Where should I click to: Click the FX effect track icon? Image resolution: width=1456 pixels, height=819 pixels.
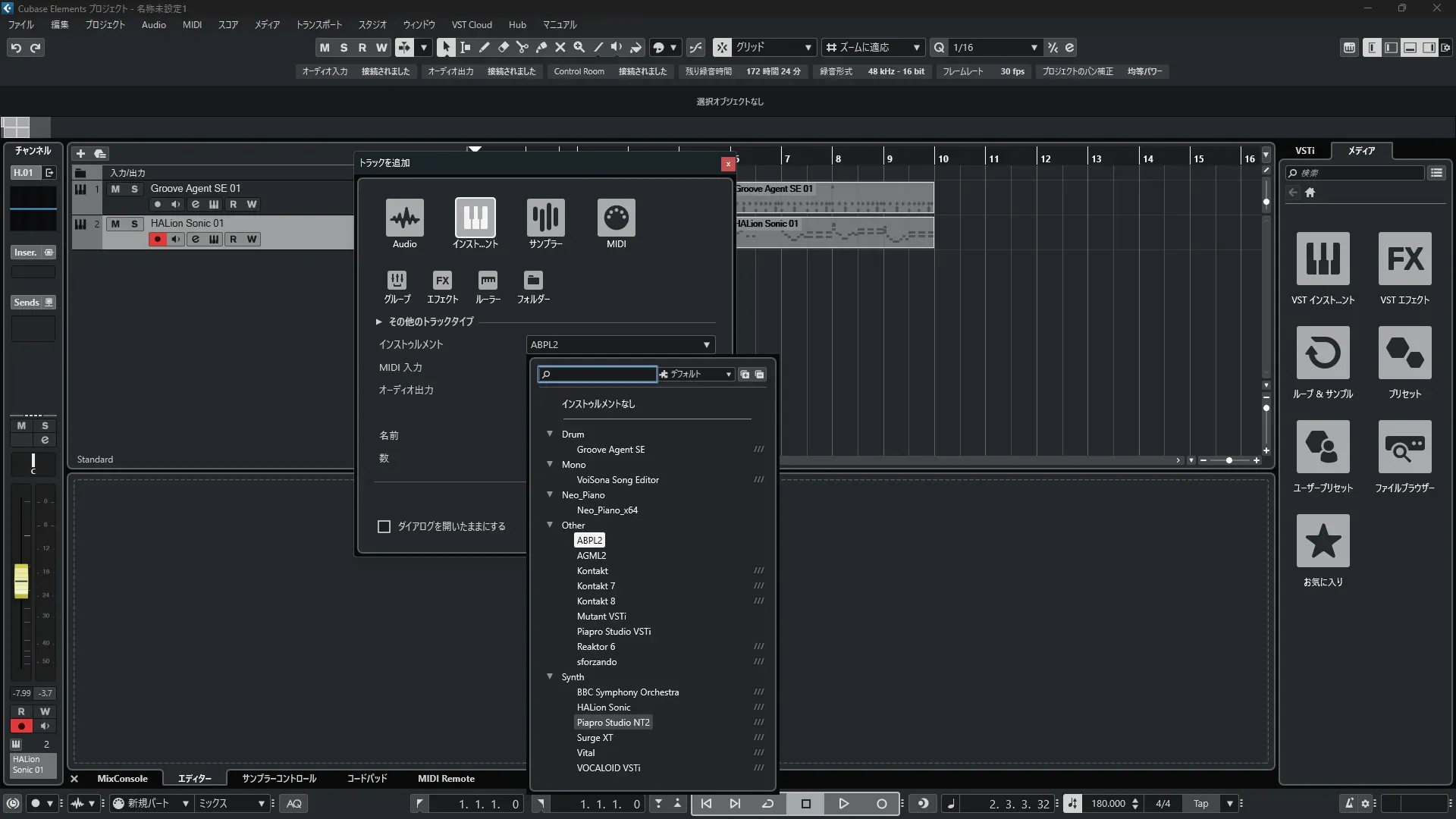(442, 281)
